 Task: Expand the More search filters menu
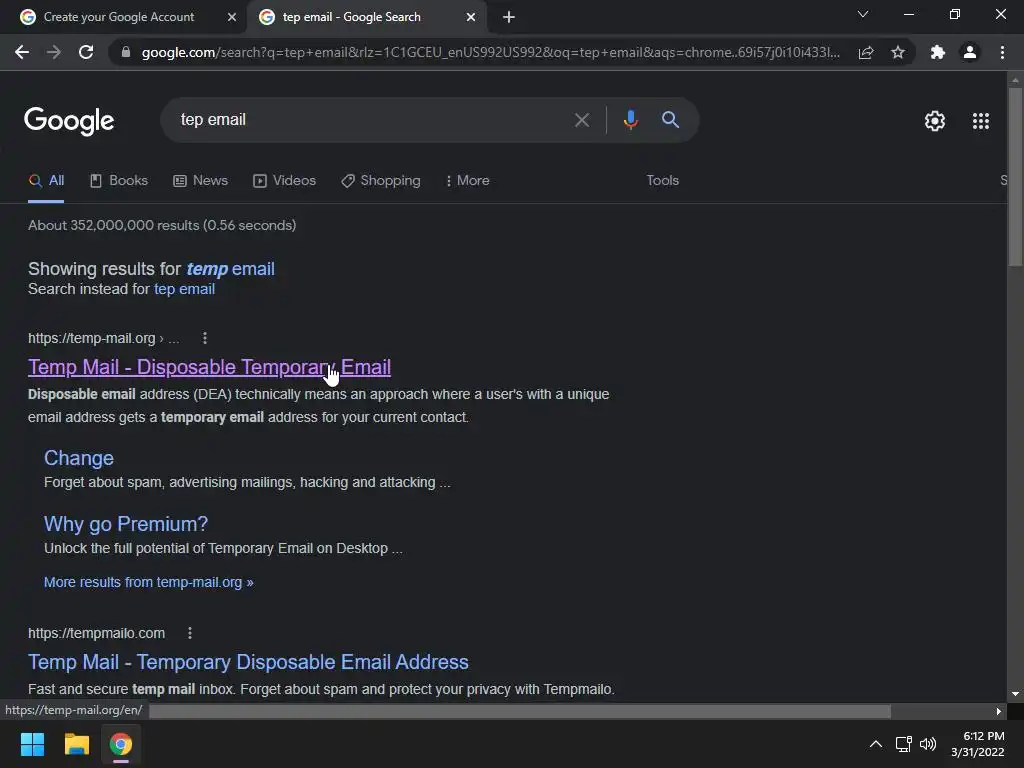[468, 180]
